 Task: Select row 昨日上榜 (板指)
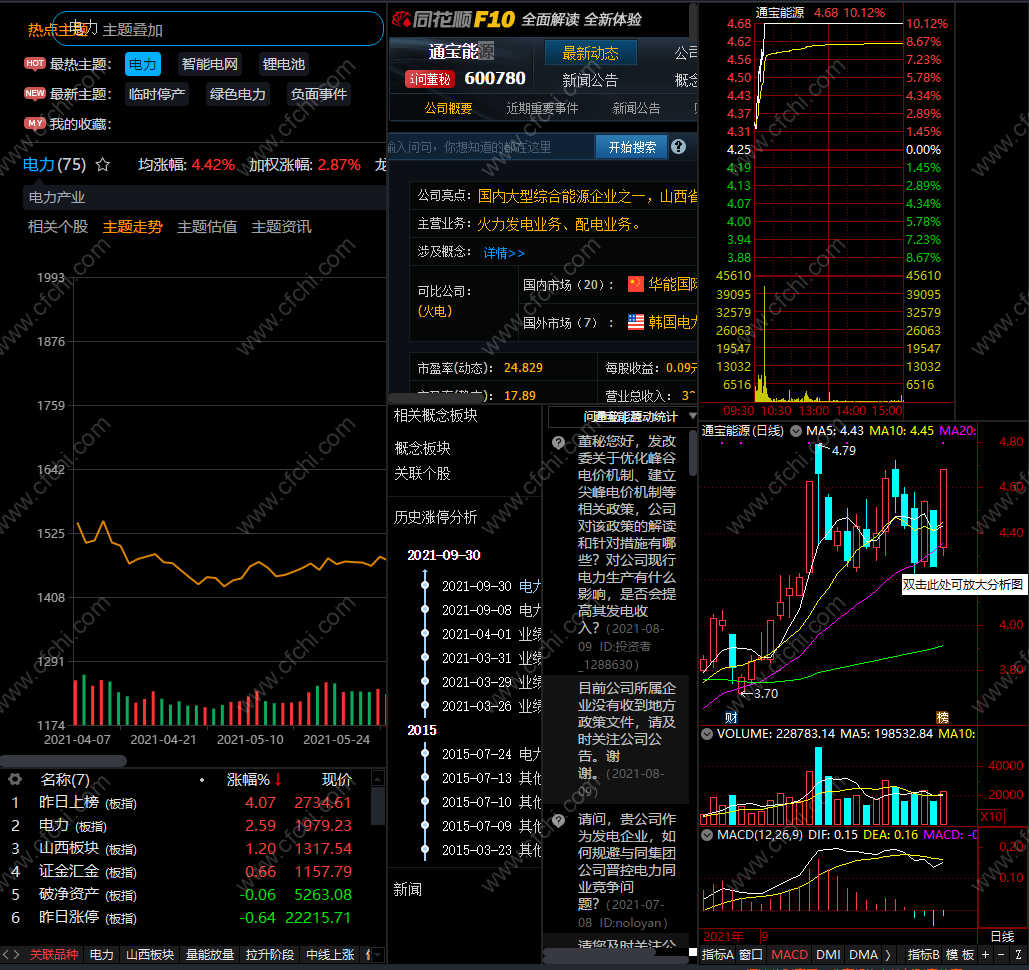pos(186,803)
